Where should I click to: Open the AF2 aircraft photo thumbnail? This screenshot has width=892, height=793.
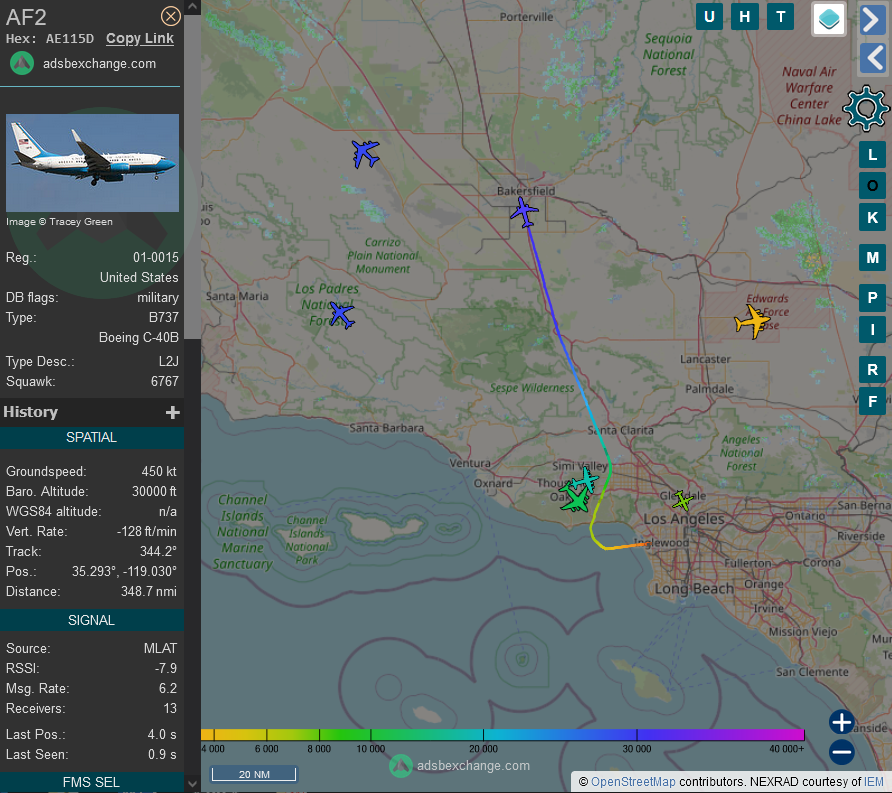[92, 163]
